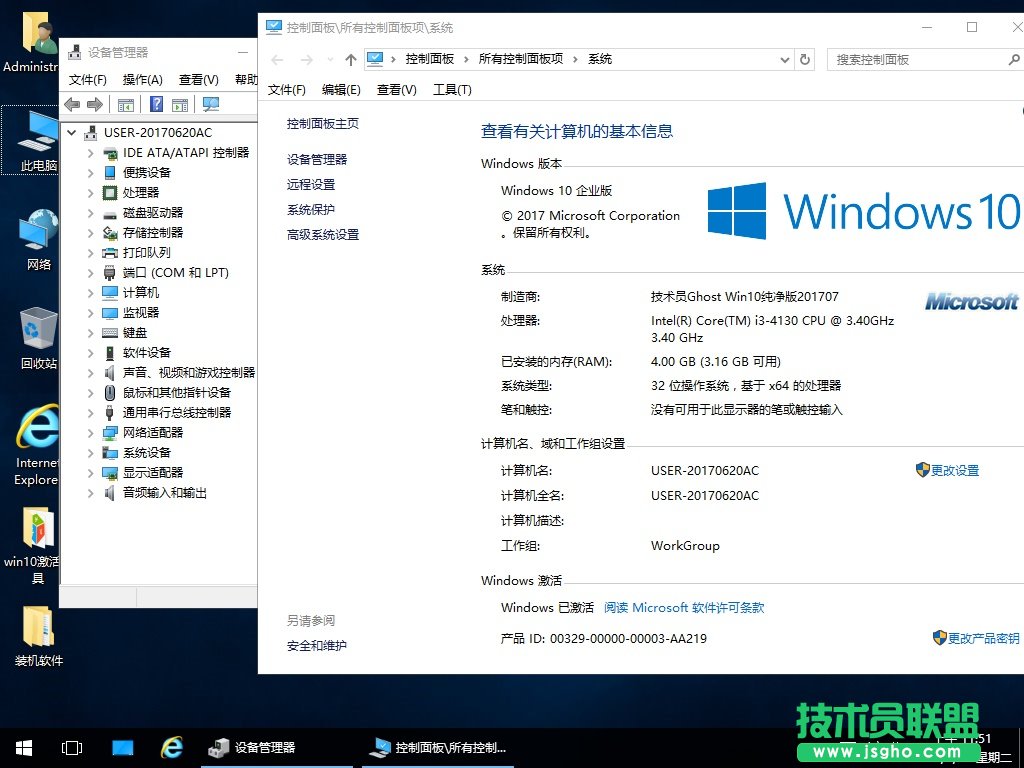Select the 软件设备 device category
Screen dimensions: 1024x768
click(147, 353)
